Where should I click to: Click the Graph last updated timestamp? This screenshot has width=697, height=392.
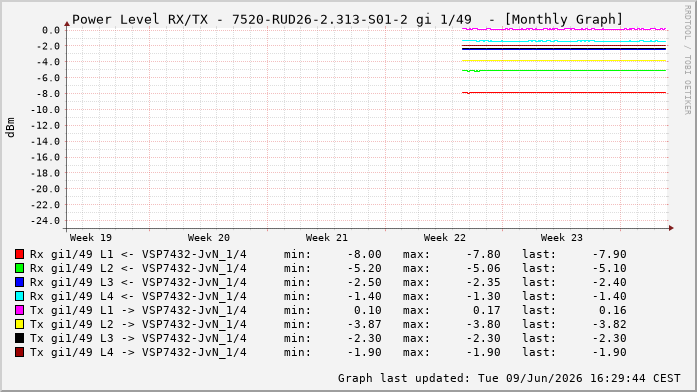tap(509, 378)
